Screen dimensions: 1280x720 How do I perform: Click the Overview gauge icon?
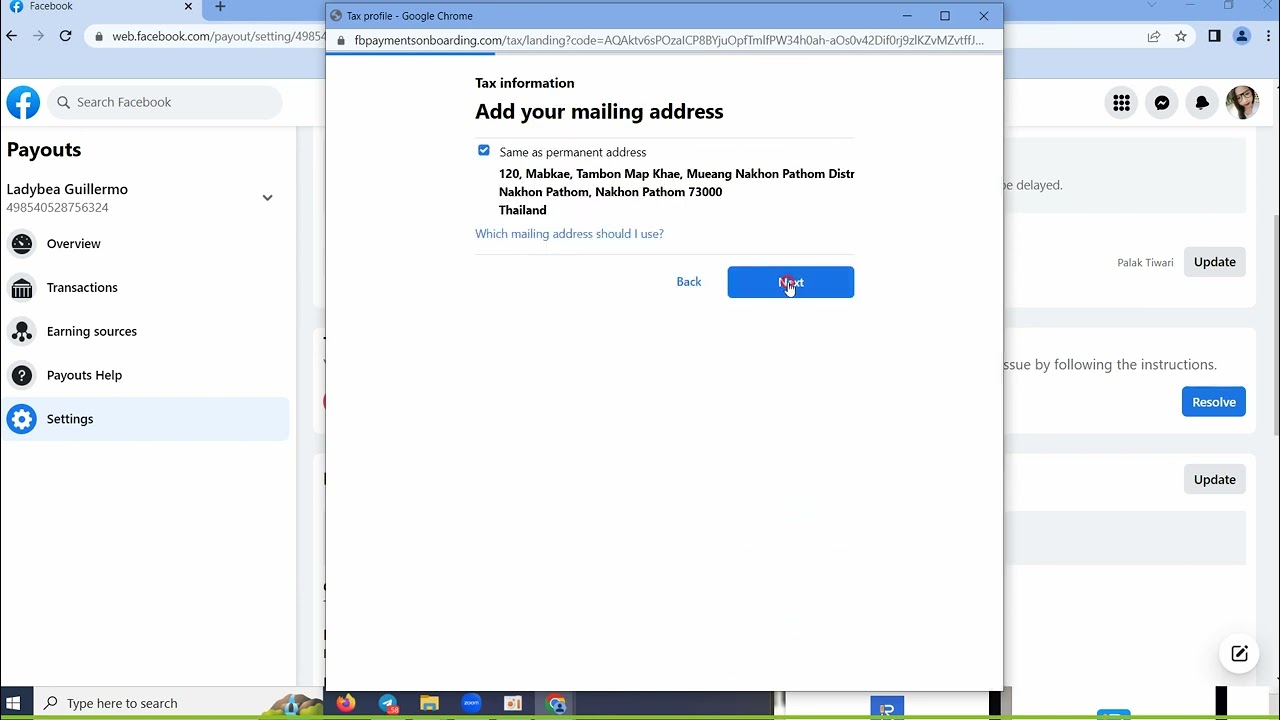(22, 244)
